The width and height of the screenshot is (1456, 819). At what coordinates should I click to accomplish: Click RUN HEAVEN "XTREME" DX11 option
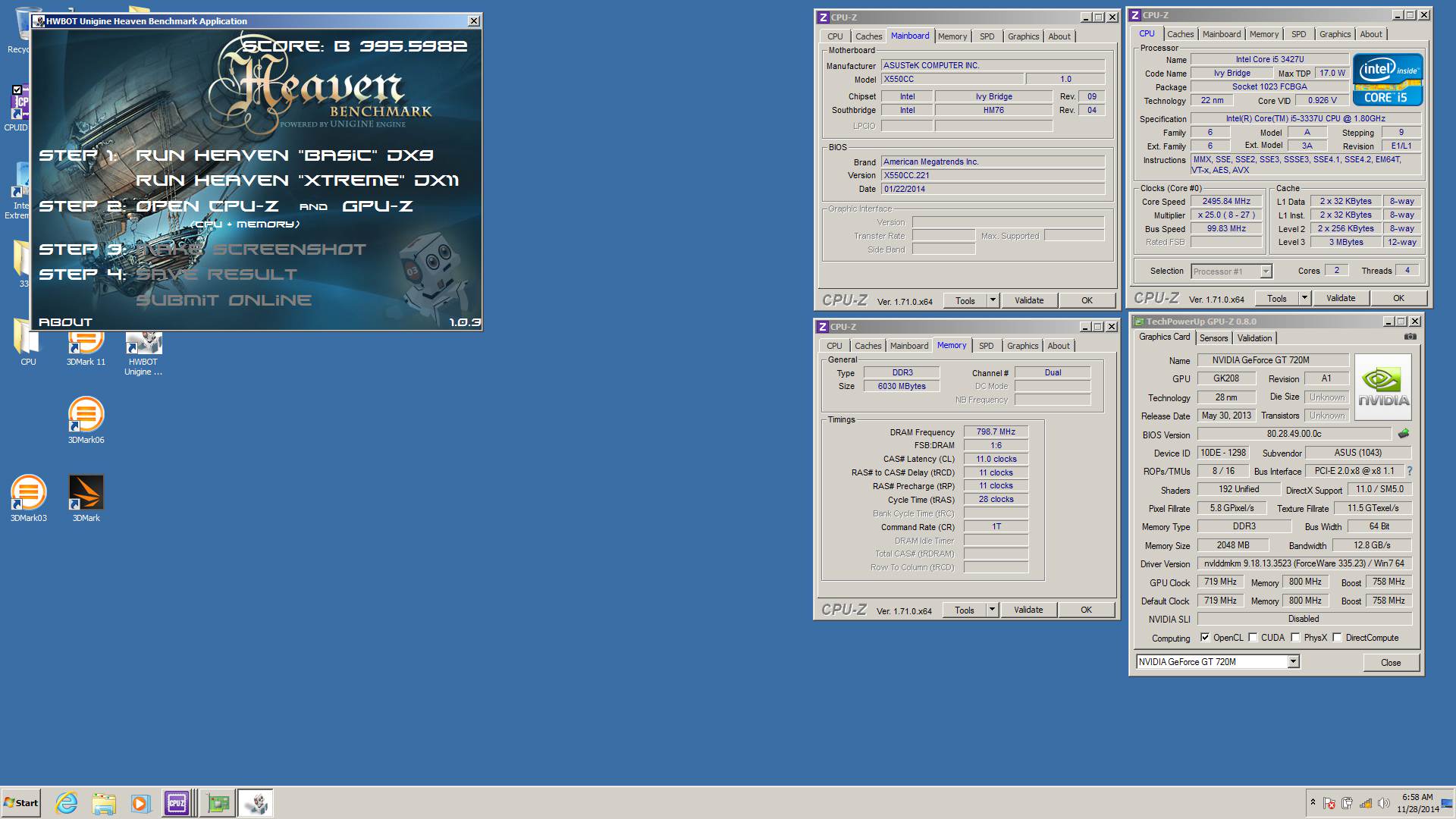(297, 180)
